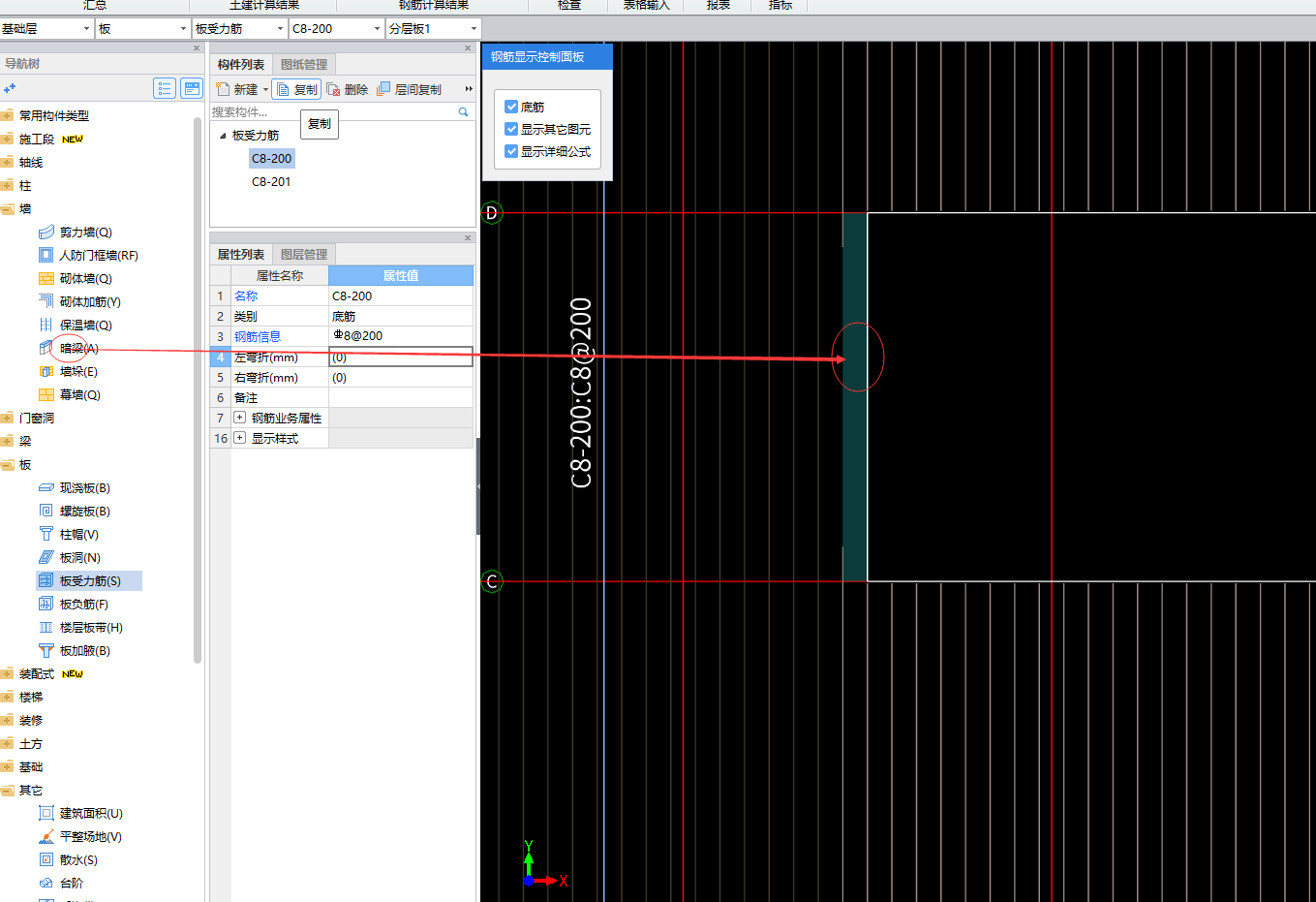Open the 新建 dropdown arrow
Viewport: 1316px width, 902px height.
265,90
